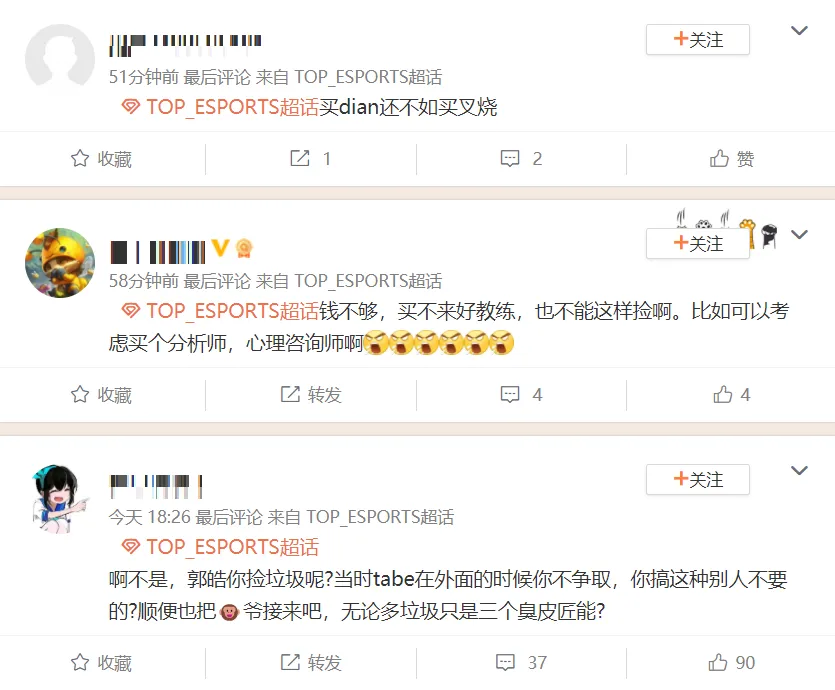Viewport: 835px width, 690px height.
Task: Like the third post with 90 likes
Action: (x=732, y=662)
